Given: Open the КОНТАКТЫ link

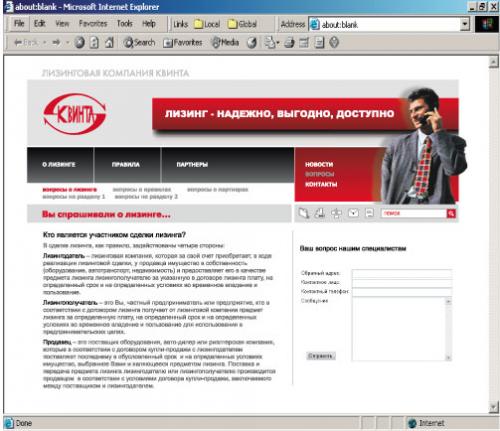Looking at the screenshot, I should [321, 184].
